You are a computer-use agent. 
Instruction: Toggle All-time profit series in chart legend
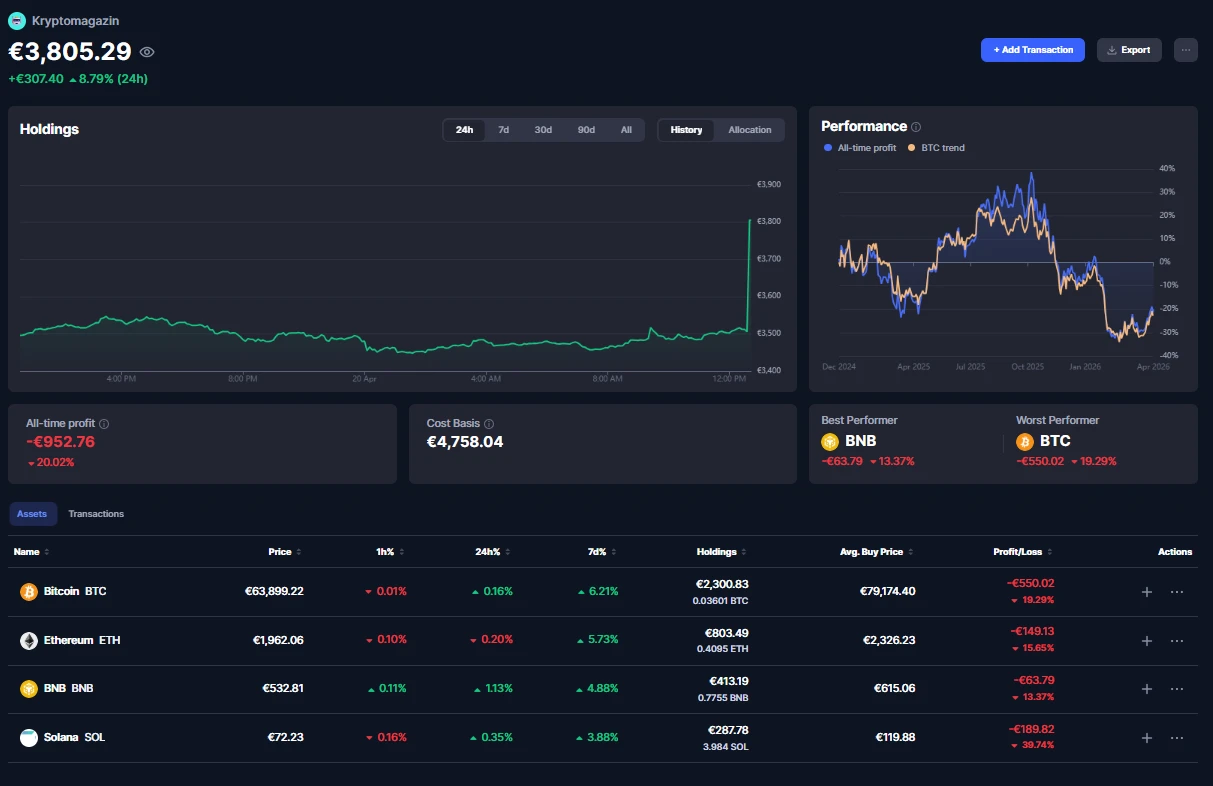(x=860, y=148)
